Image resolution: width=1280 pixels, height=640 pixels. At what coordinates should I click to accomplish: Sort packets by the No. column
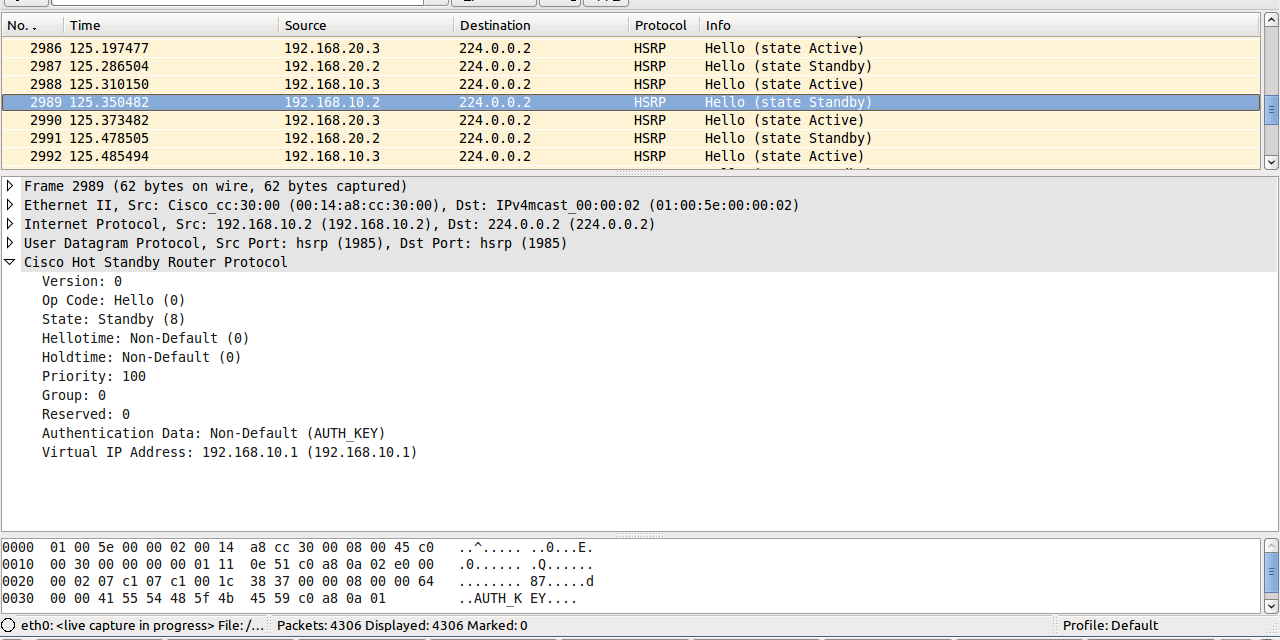[32, 25]
